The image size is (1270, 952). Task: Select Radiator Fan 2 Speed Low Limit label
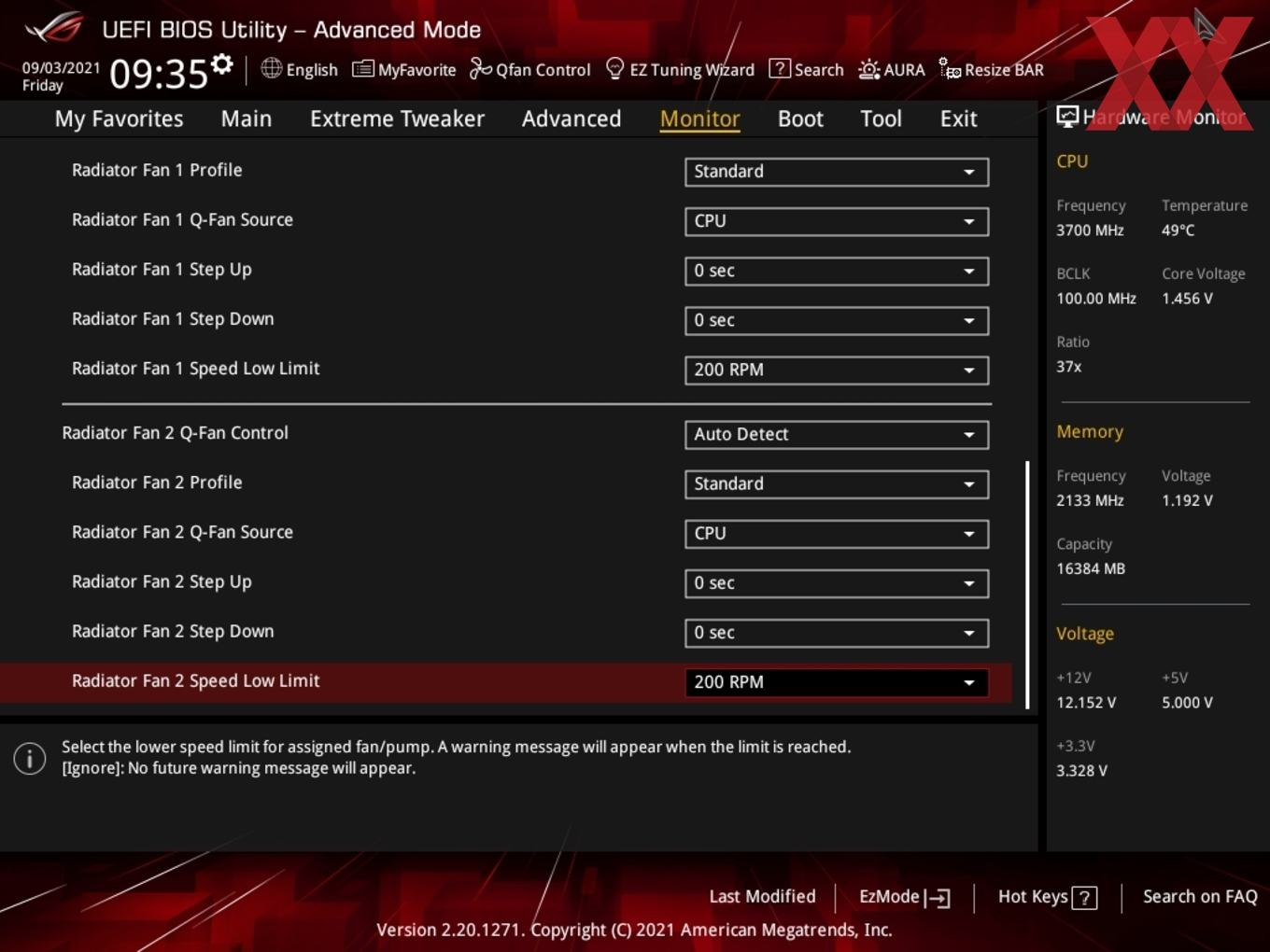[x=195, y=681]
